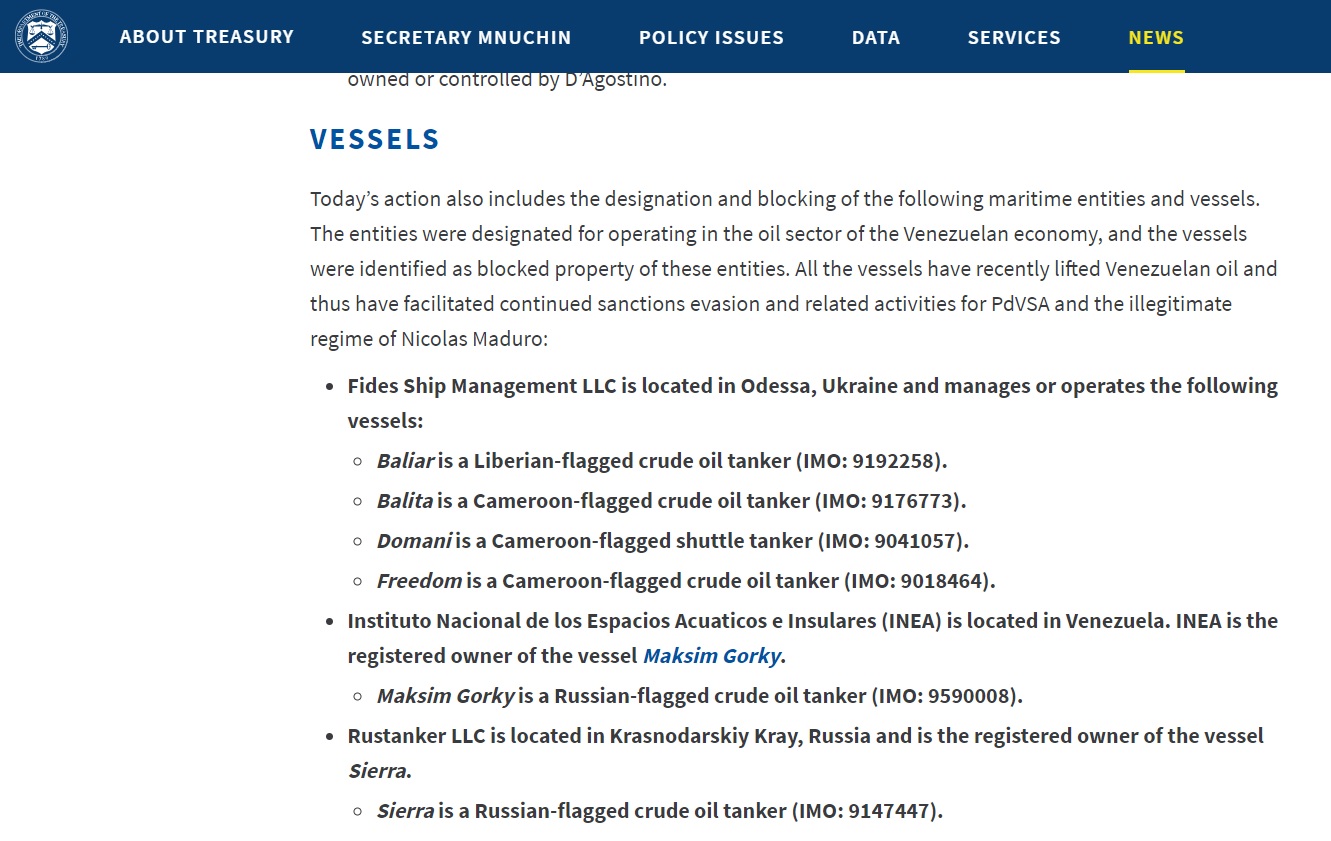
Task: Click the italic Baliar vessel name
Action: 405,461
